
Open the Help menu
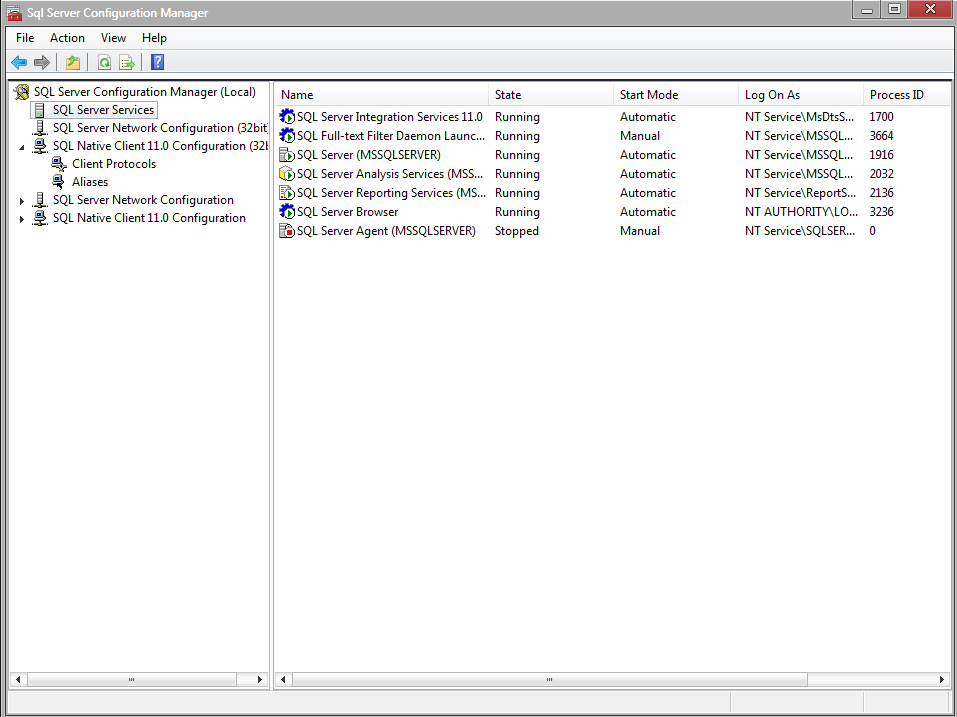[154, 38]
